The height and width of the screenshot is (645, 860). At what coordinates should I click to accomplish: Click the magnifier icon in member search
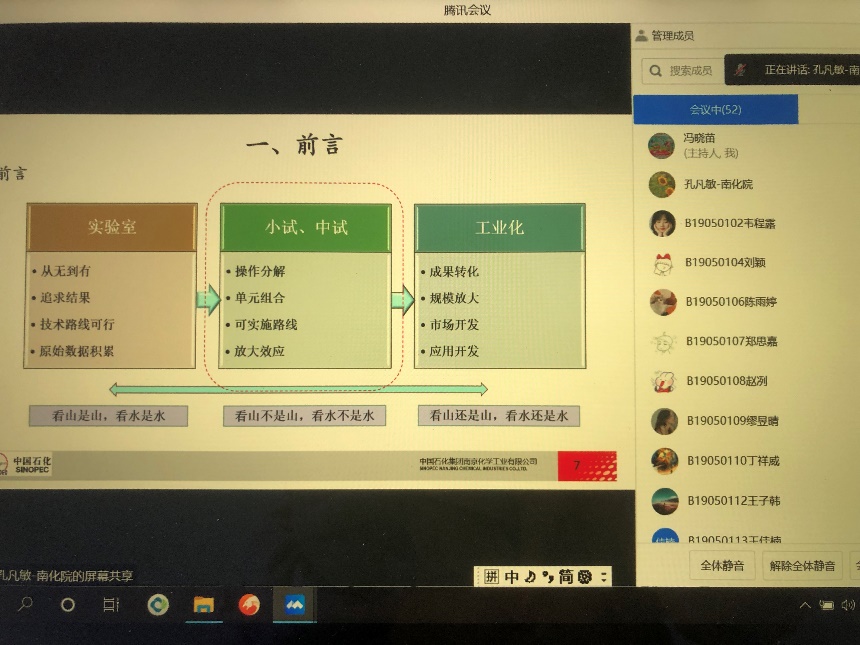pyautogui.click(x=655, y=71)
